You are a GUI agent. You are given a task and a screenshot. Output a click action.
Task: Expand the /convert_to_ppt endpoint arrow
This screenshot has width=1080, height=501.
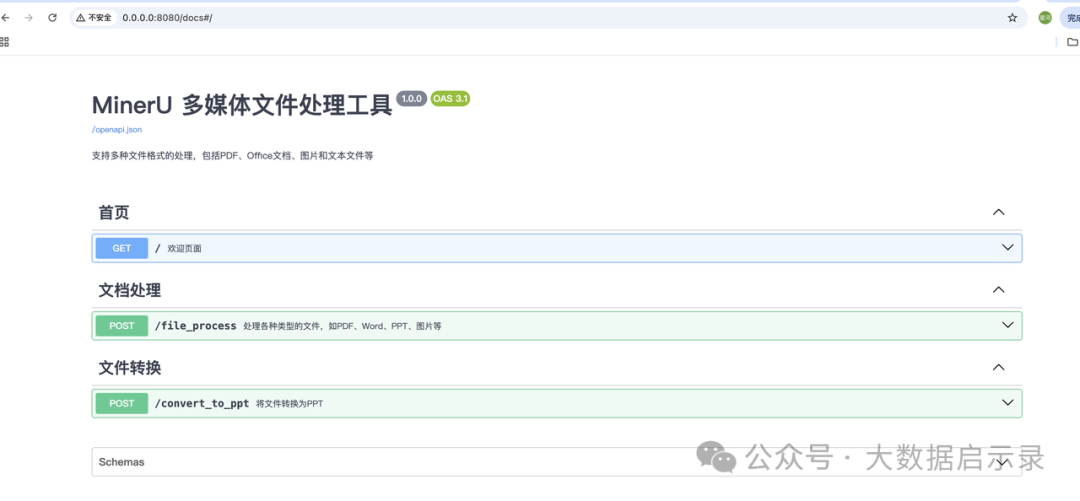[1008, 402]
